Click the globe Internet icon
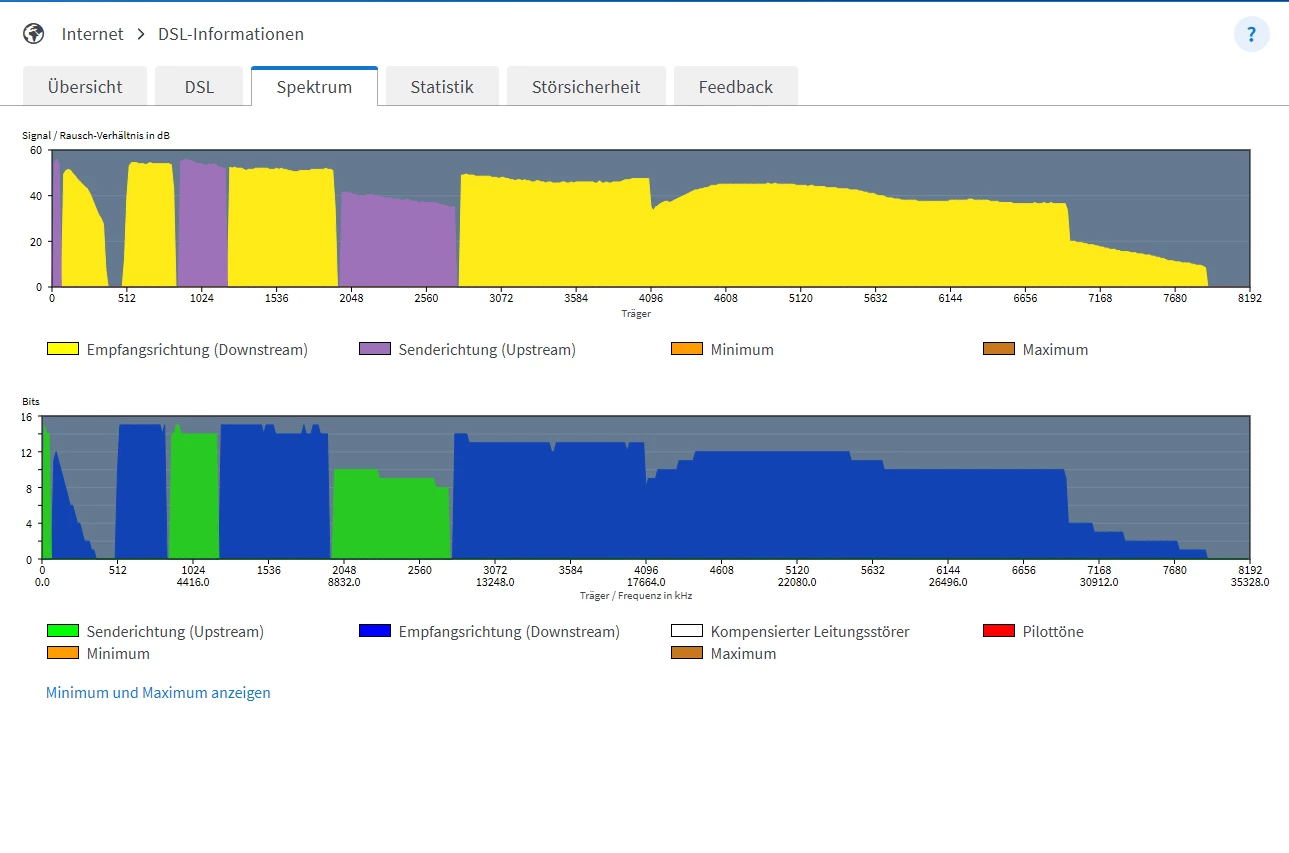 point(34,34)
